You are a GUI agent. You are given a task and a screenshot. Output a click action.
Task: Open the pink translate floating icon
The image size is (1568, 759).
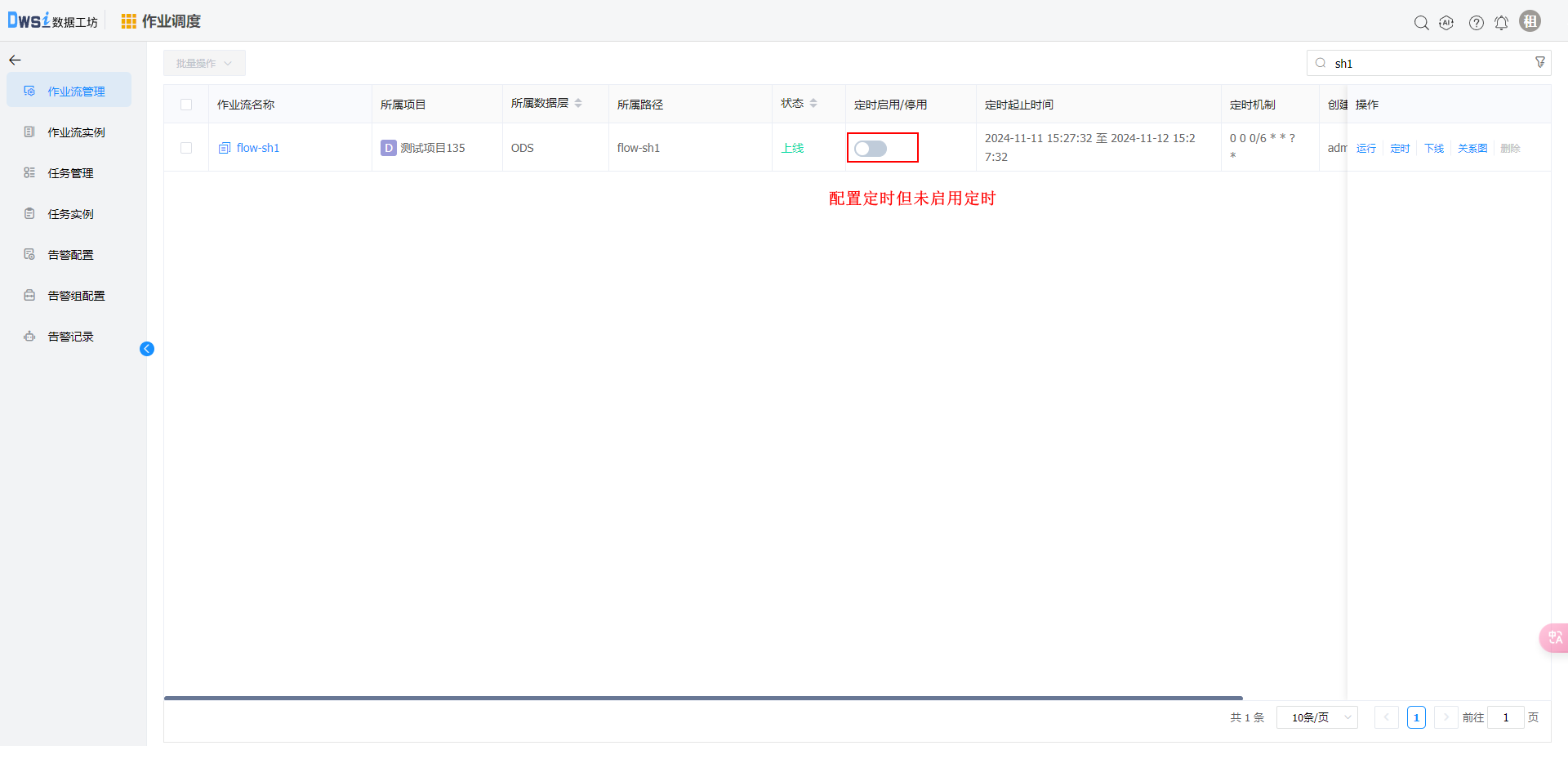tap(1553, 637)
